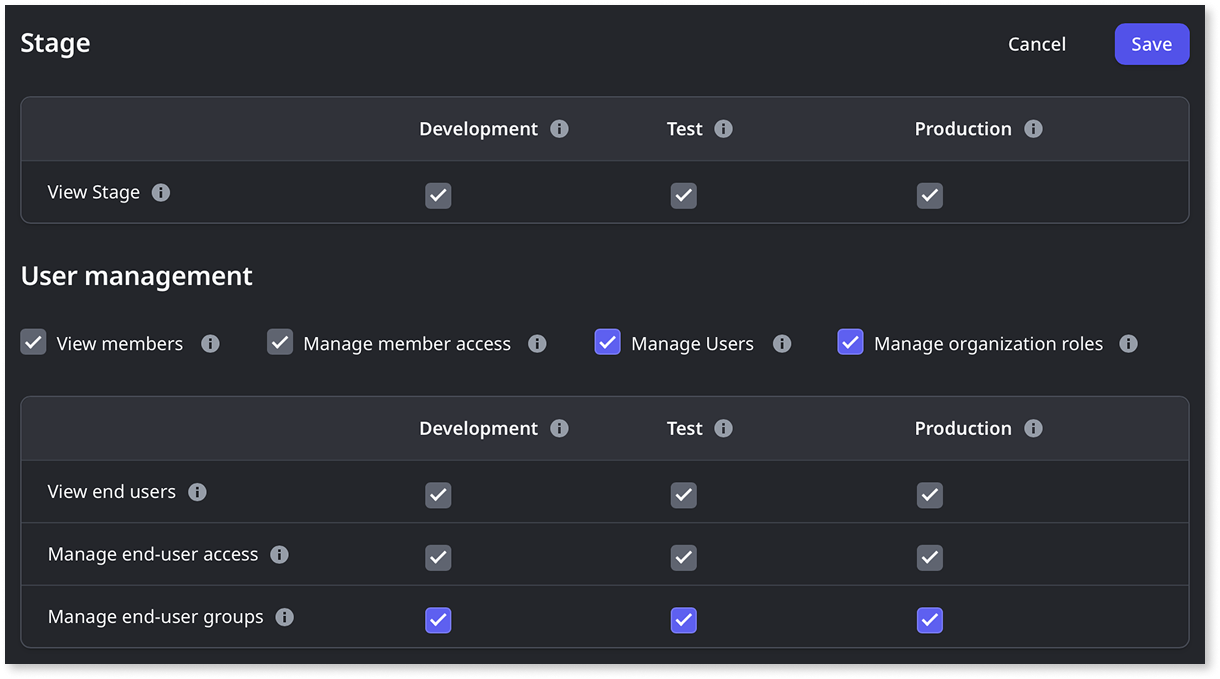Open info for Manage organization roles
1220x679 pixels.
[x=1128, y=343]
